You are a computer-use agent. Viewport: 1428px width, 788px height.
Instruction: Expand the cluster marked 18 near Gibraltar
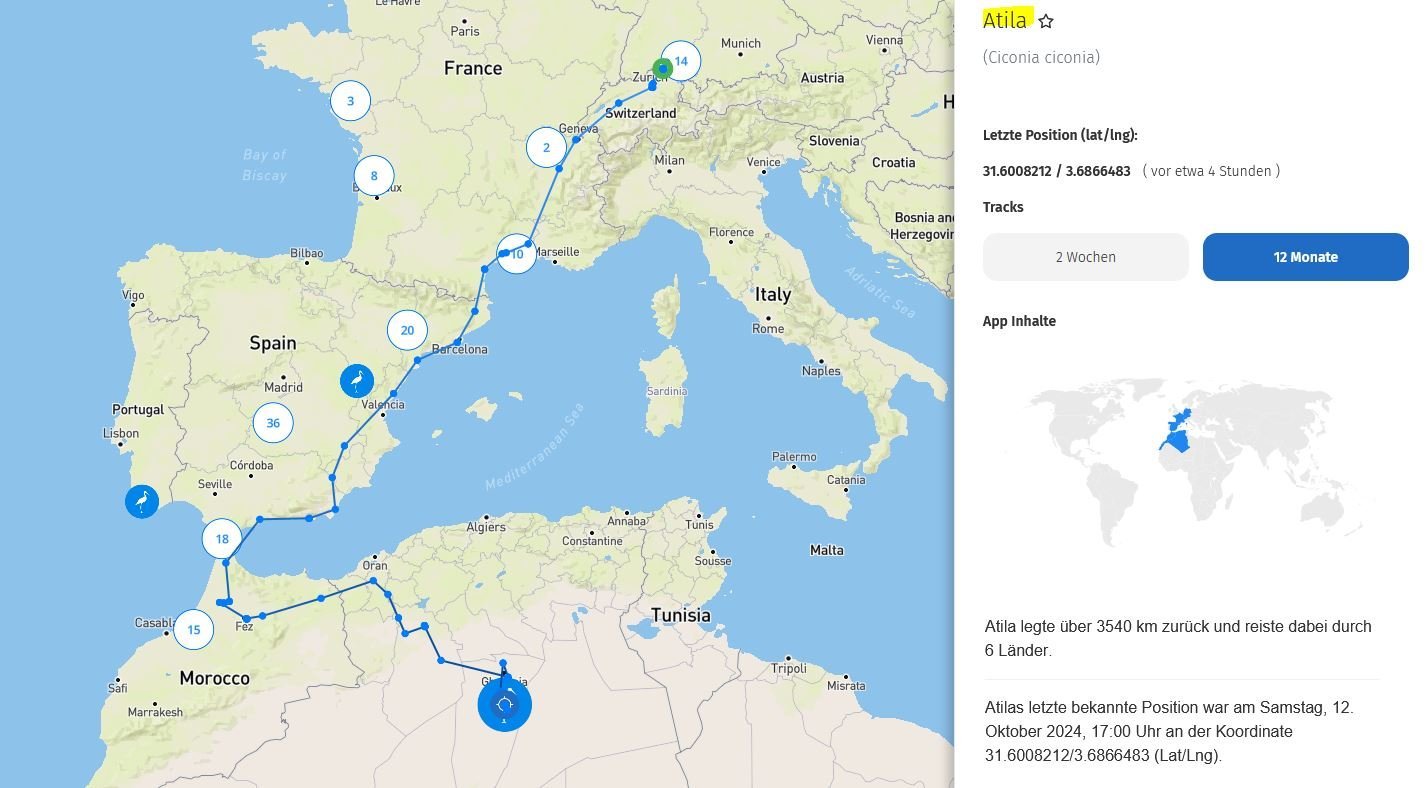coord(222,538)
